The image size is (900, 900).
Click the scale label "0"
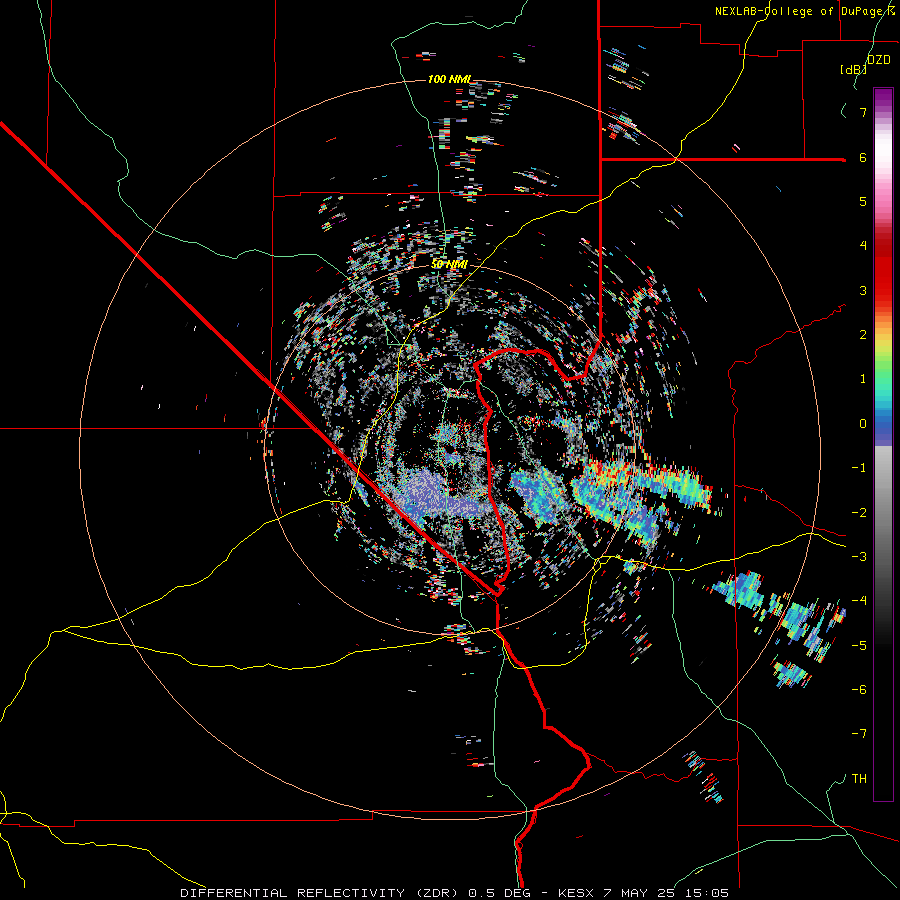tap(863, 424)
